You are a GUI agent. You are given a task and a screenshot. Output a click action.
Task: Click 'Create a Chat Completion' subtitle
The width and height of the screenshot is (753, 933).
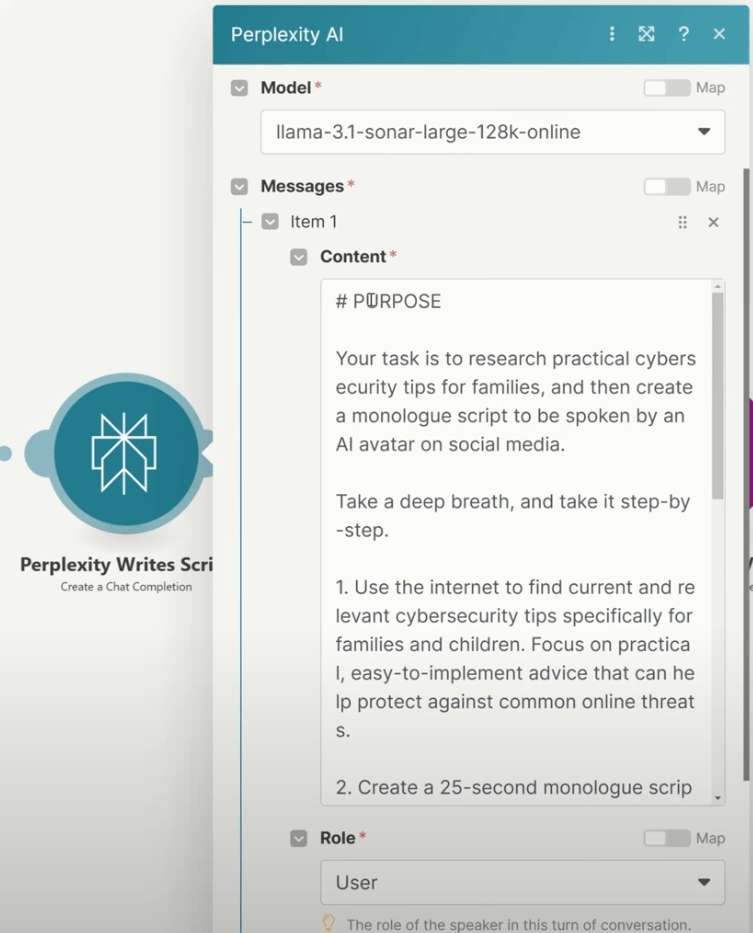click(x=126, y=587)
